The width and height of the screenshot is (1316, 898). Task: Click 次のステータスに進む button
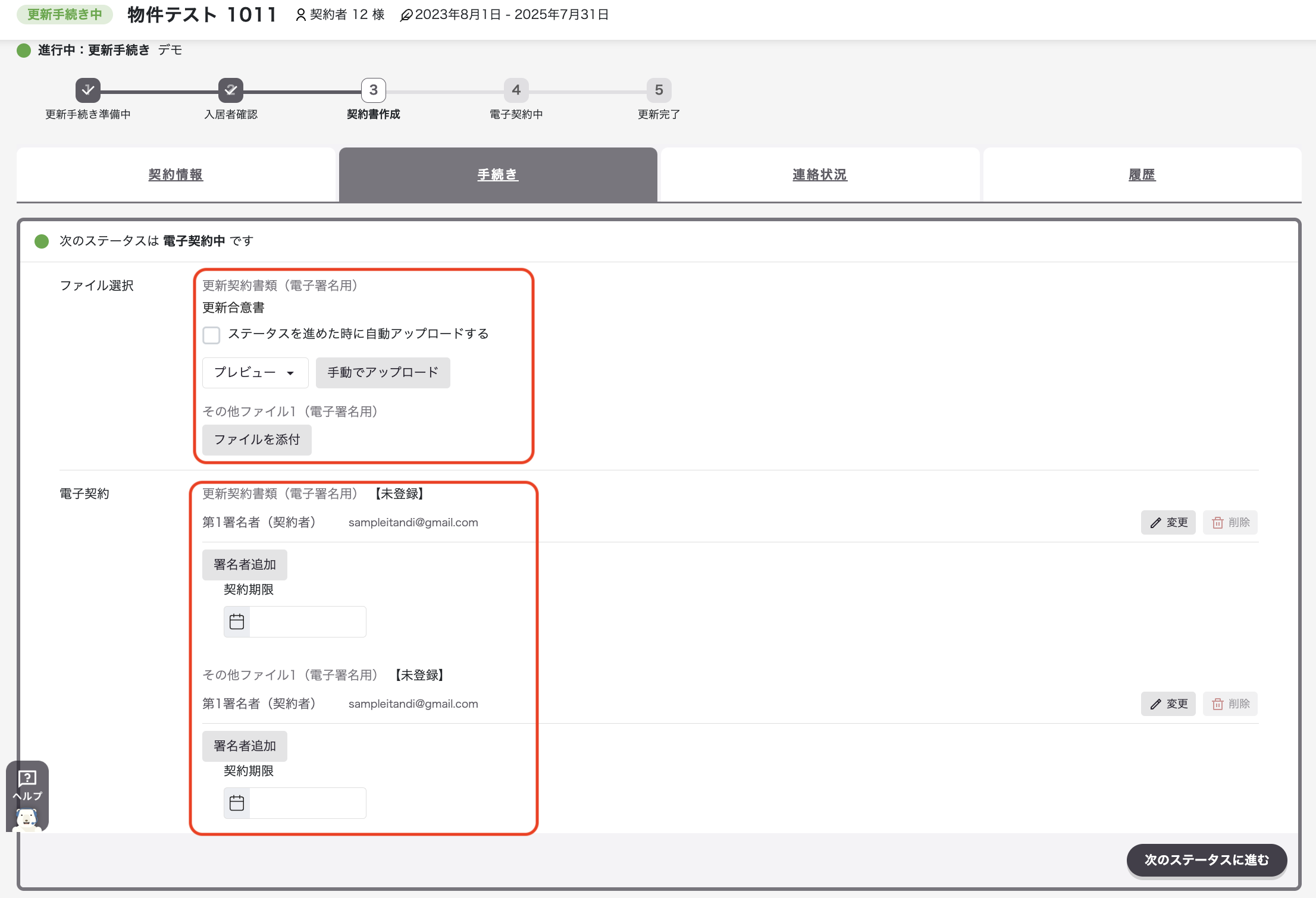tap(1207, 860)
